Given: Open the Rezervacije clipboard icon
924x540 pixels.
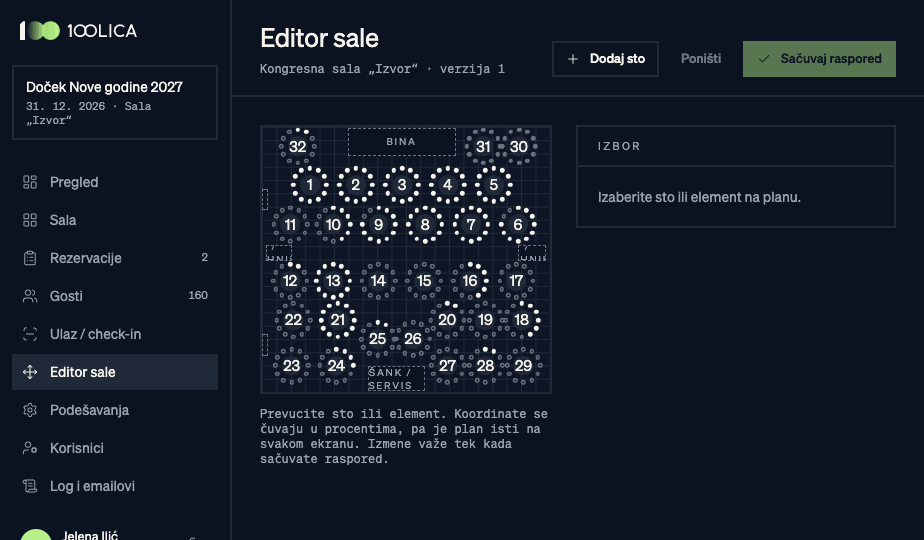Looking at the screenshot, I should pyautogui.click(x=30, y=258).
